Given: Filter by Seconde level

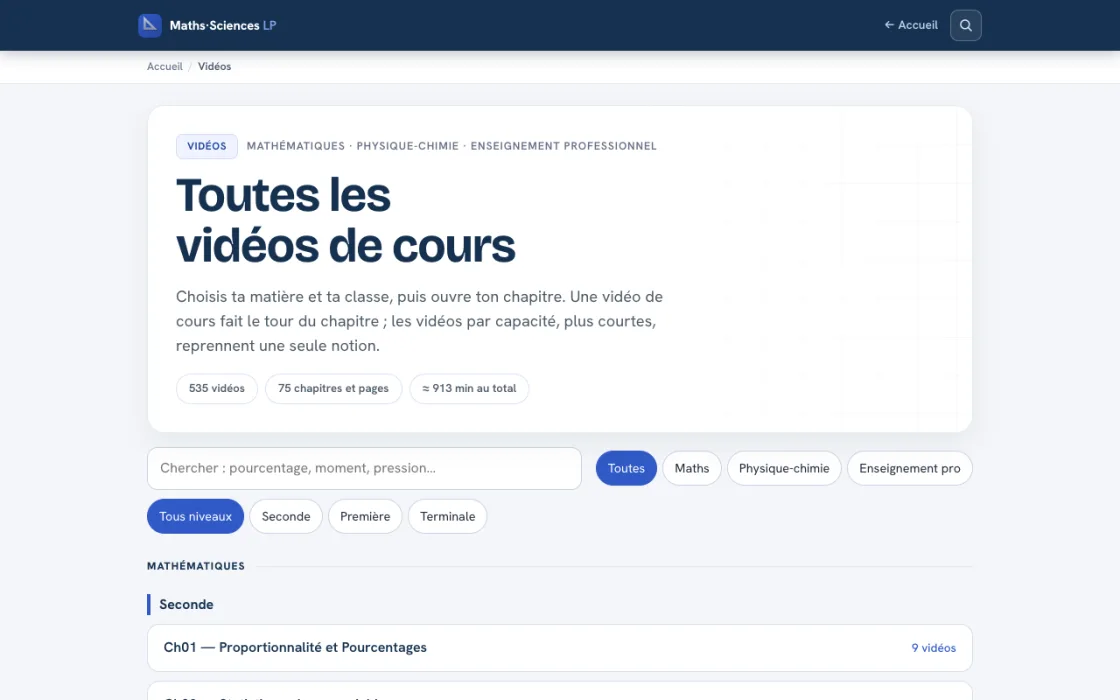Looking at the screenshot, I should [x=286, y=516].
